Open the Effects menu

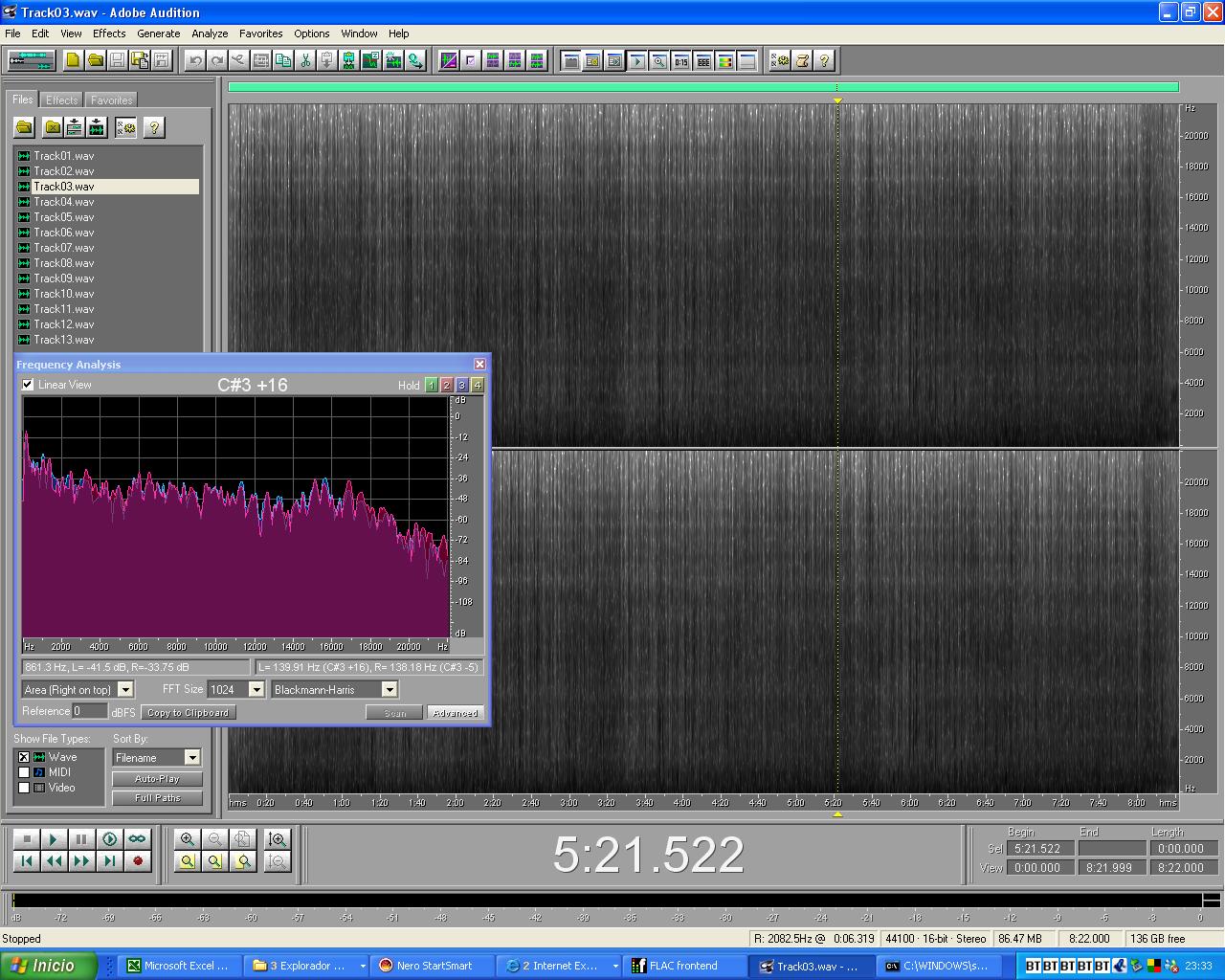[x=109, y=33]
